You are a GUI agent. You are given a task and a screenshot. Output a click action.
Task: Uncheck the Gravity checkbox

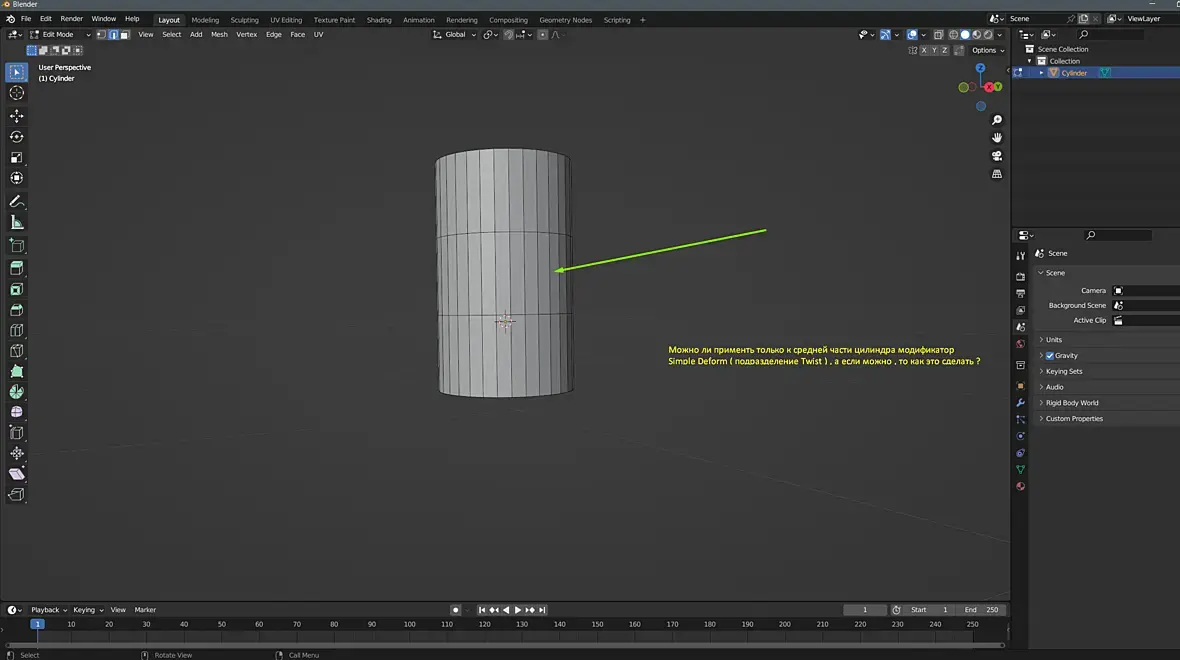[x=1050, y=356]
